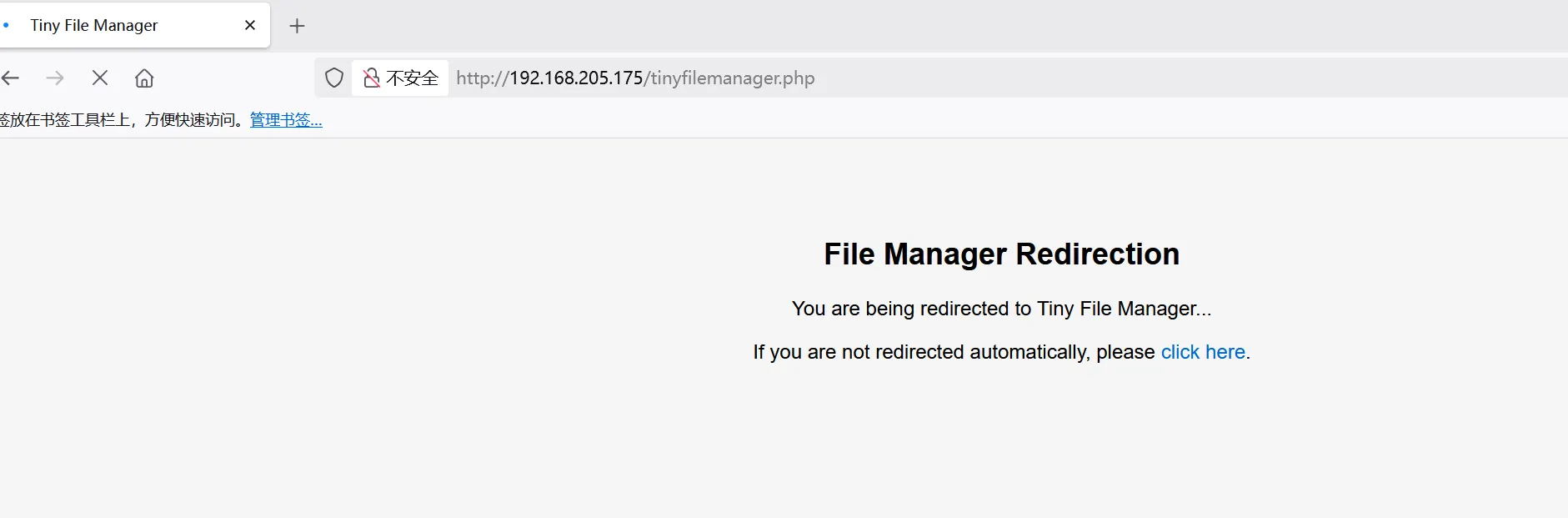Viewport: 1568px width, 518px height.
Task: Click the blue loading dot on tab
Action: 7,26
